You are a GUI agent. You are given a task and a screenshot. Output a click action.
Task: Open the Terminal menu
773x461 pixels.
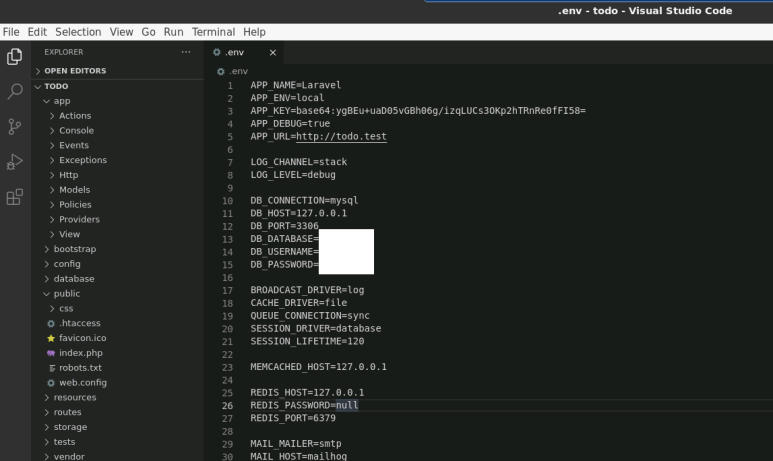coord(213,32)
